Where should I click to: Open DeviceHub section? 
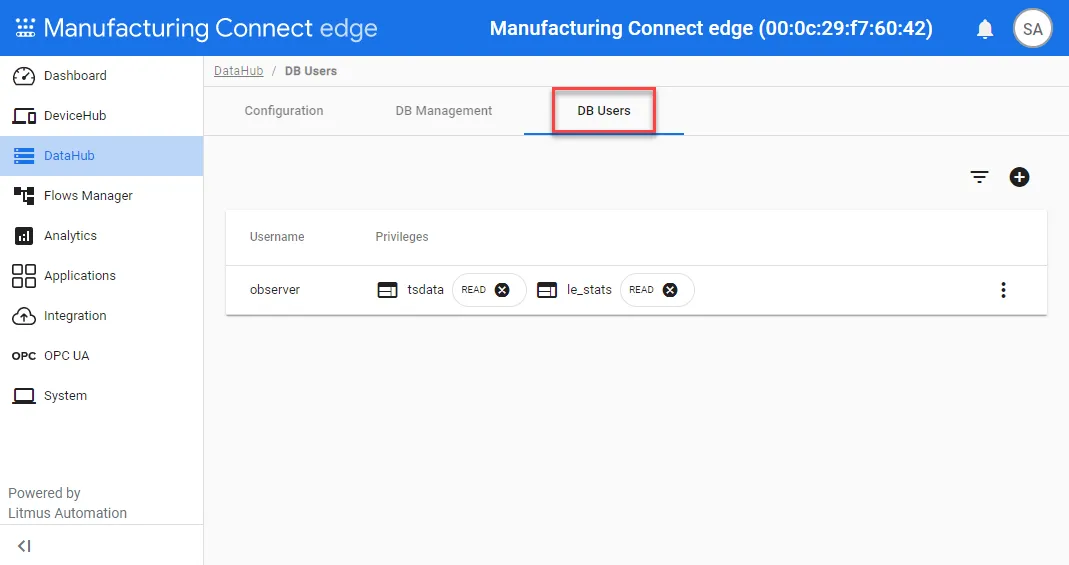coord(102,116)
